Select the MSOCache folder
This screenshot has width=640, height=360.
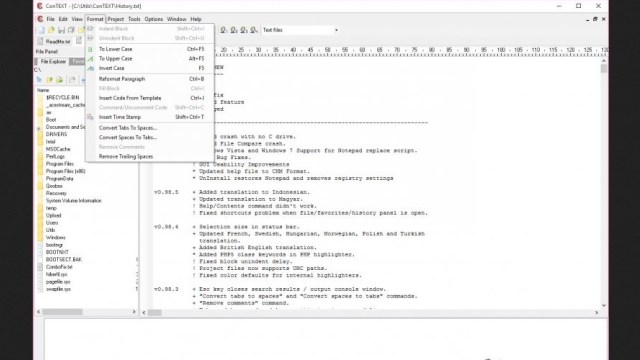click(58, 149)
